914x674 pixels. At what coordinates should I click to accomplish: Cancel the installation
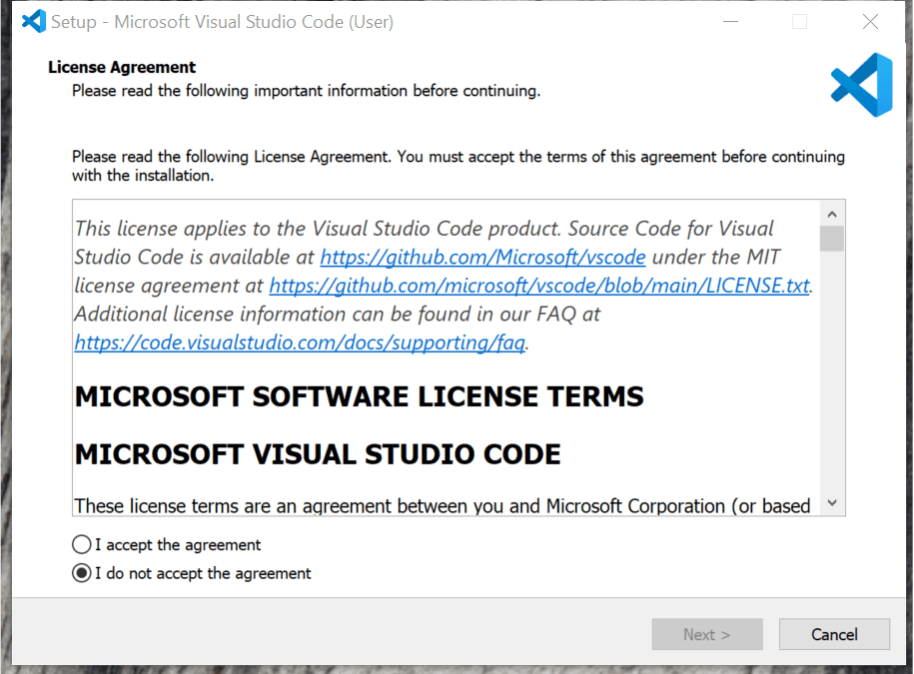coord(834,634)
